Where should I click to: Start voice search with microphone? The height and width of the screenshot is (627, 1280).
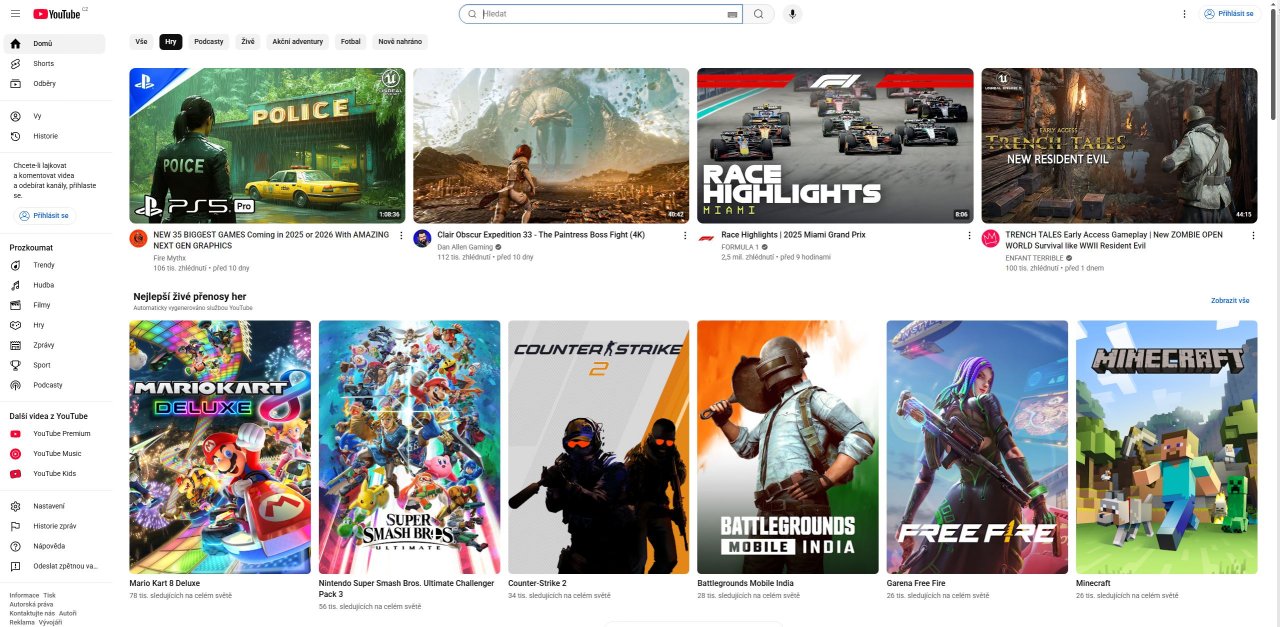792,14
